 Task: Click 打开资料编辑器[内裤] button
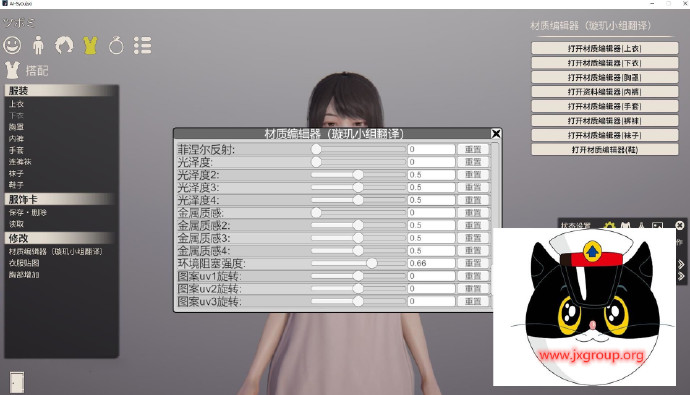[605, 92]
